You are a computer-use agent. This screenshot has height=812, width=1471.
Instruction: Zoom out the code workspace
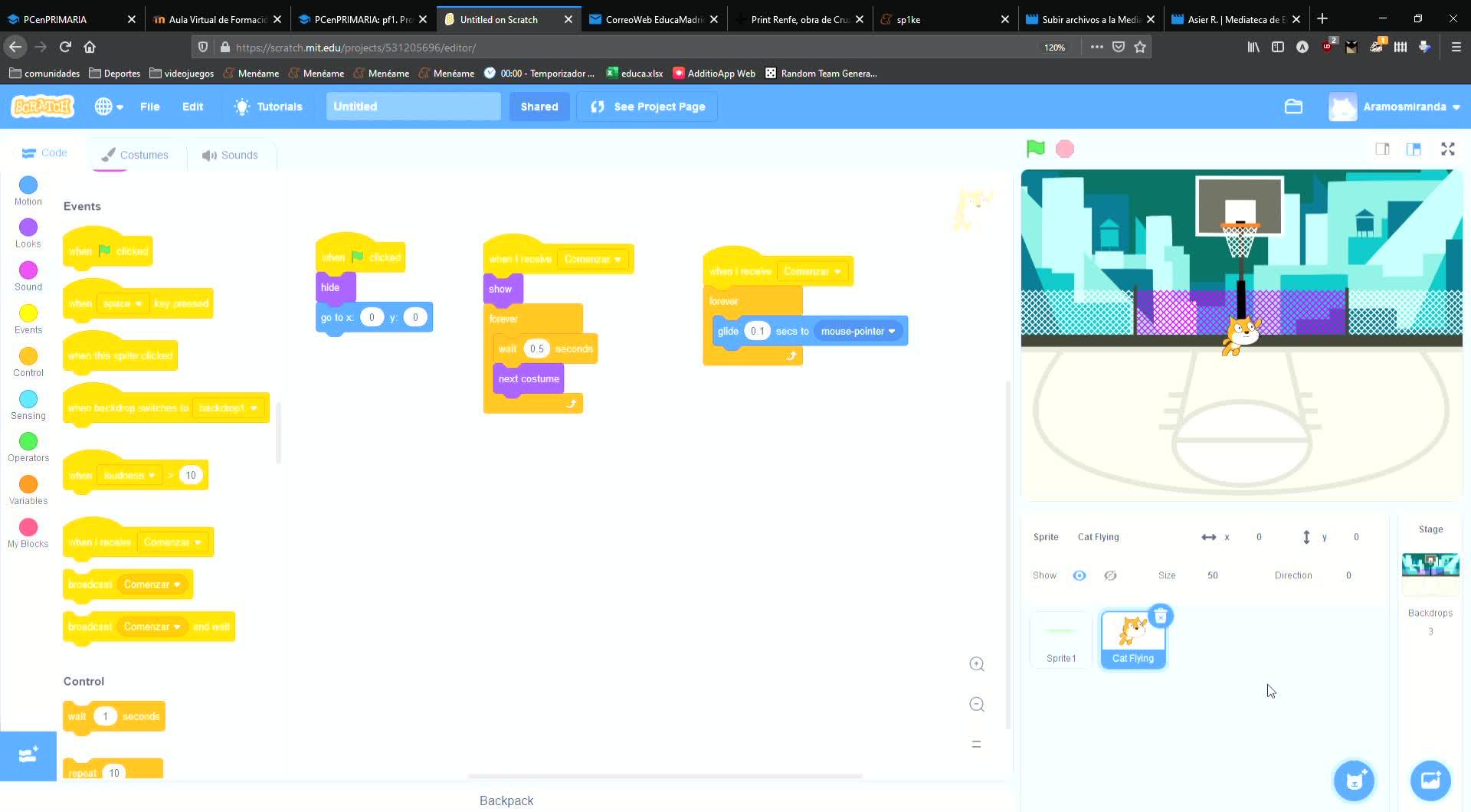pos(977,704)
